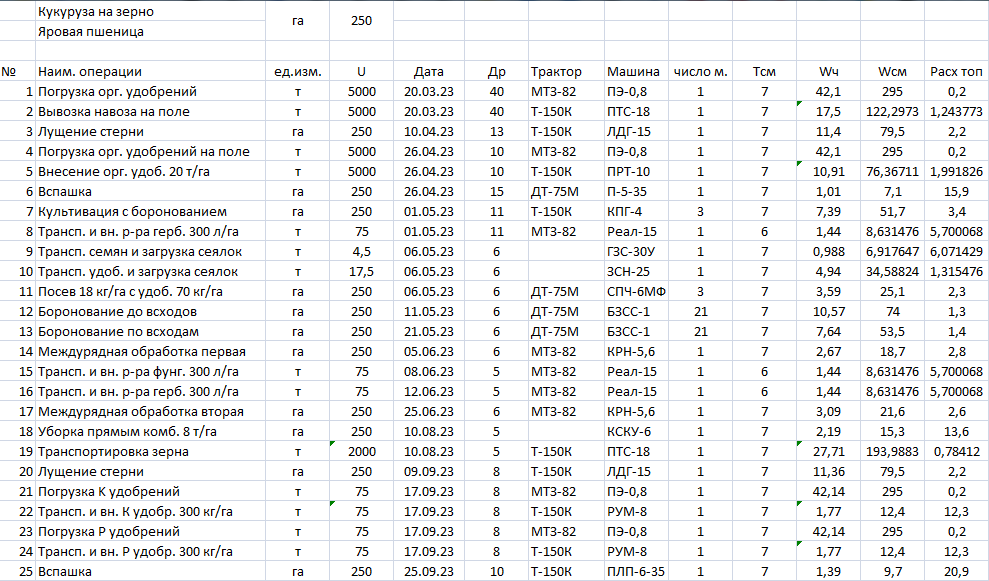Viewport: 989px width, 581px height.
Task: Click the header cell "Wсм"
Action: coord(892,71)
